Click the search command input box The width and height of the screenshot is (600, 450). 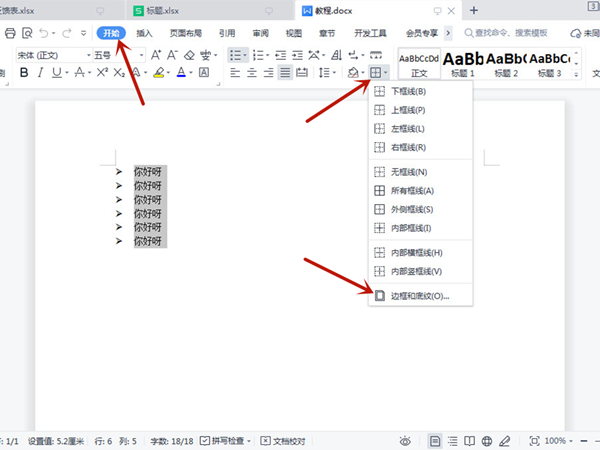[x=510, y=33]
